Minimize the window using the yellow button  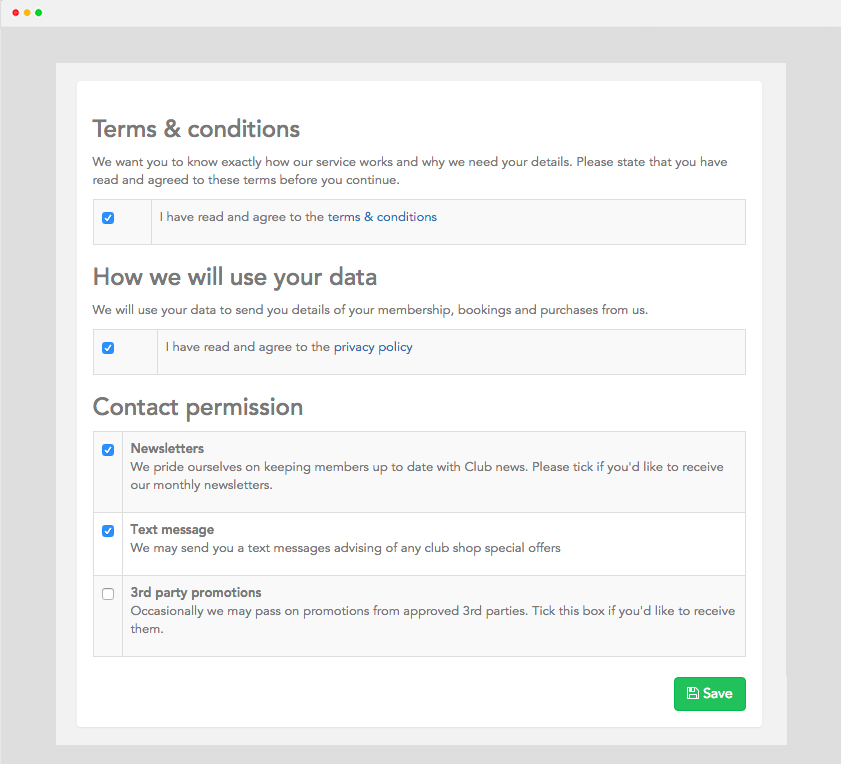[x=27, y=13]
